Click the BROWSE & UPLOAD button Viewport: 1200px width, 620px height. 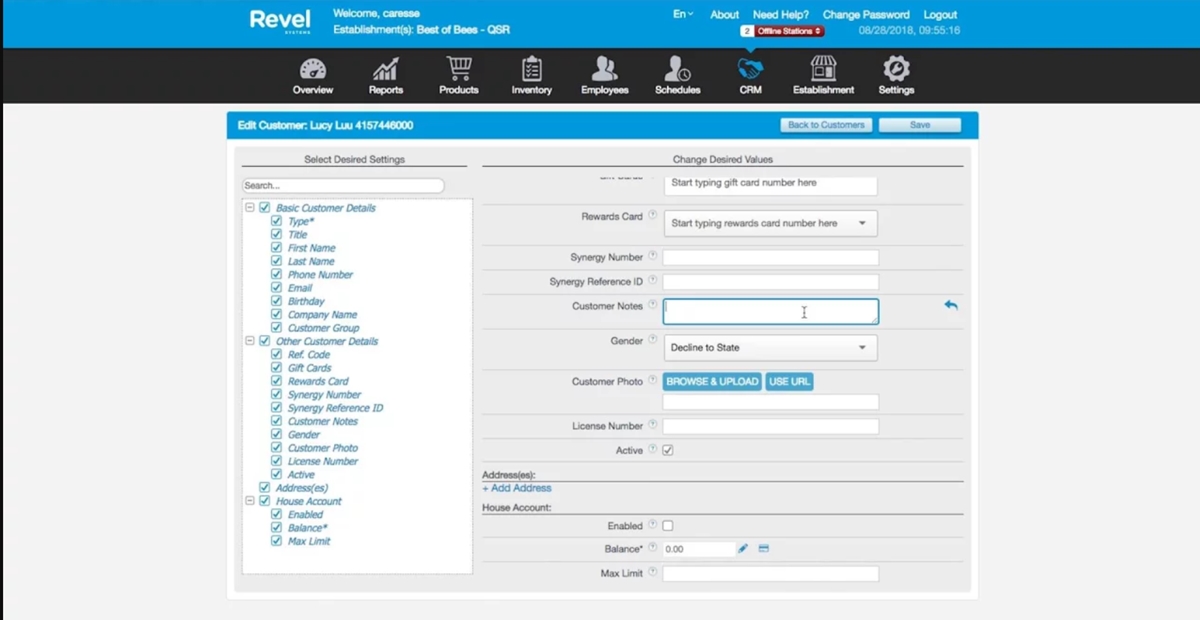coord(712,382)
